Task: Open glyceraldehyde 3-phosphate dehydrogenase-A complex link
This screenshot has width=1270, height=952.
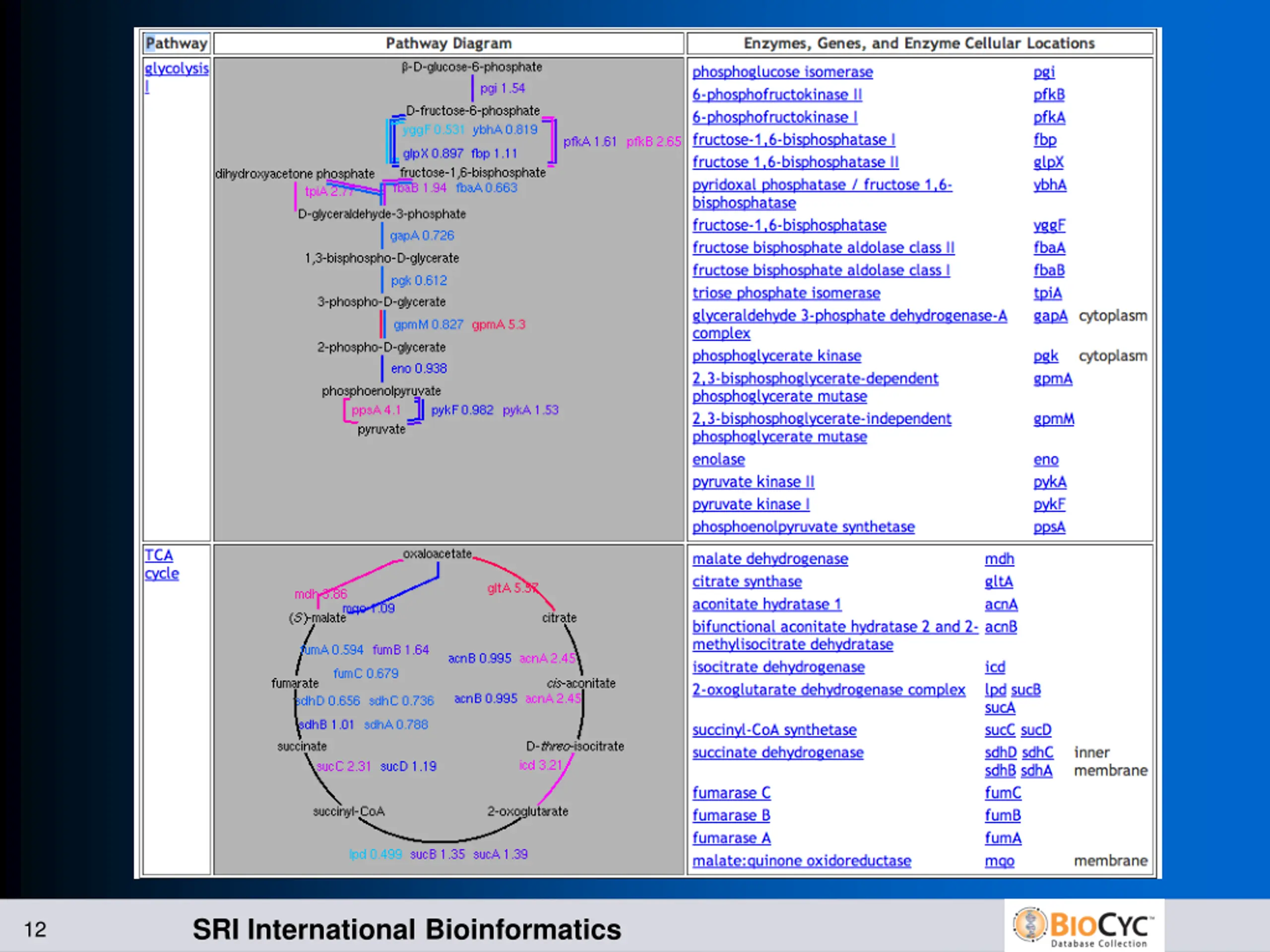Action: point(849,324)
